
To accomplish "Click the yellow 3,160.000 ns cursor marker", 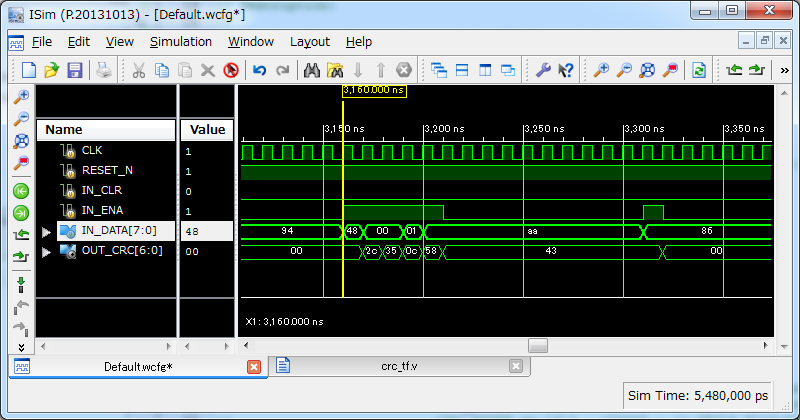I will (374, 90).
